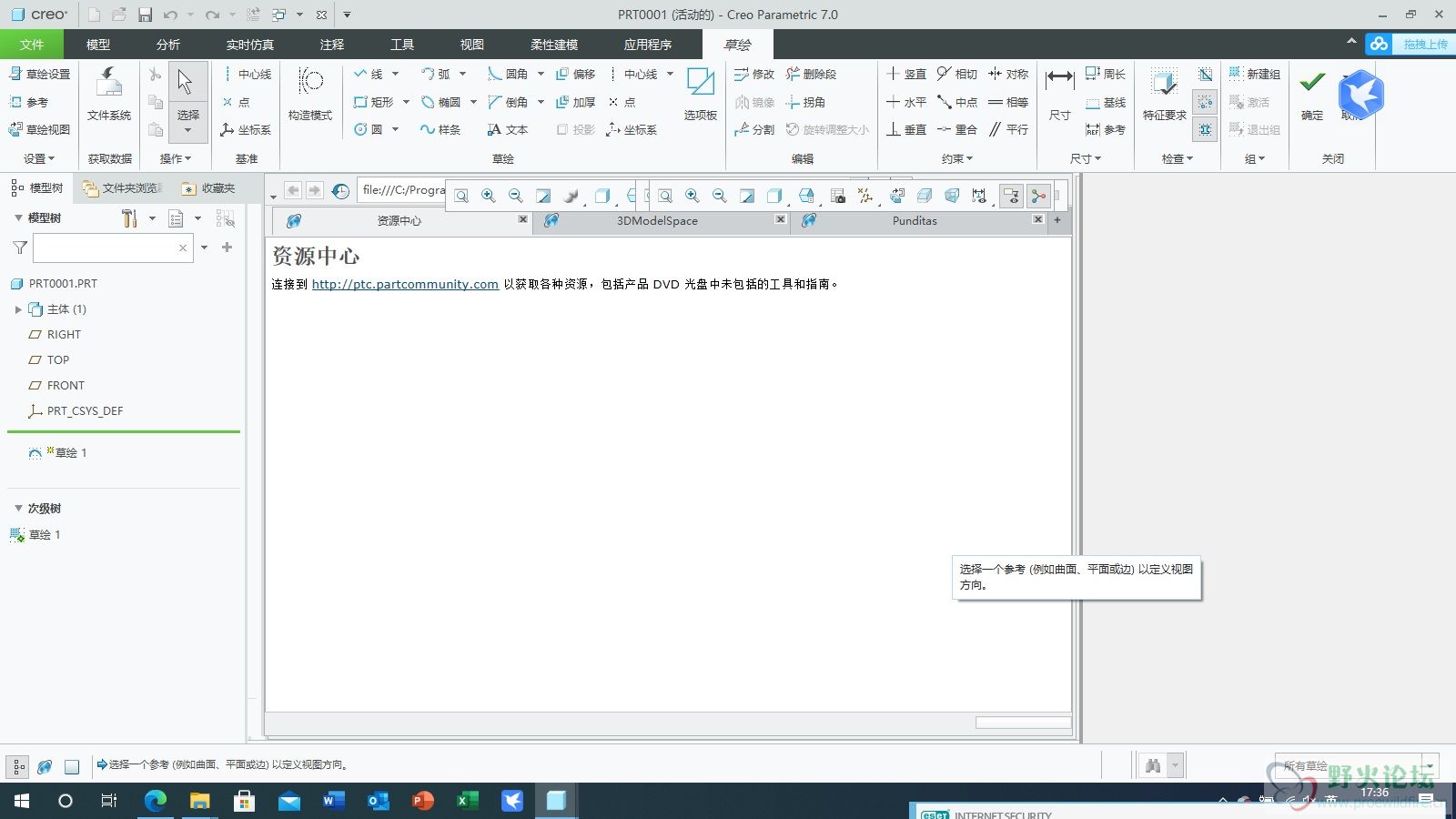
Task: Select the Text (文本) sketch tool
Action: coord(508,129)
